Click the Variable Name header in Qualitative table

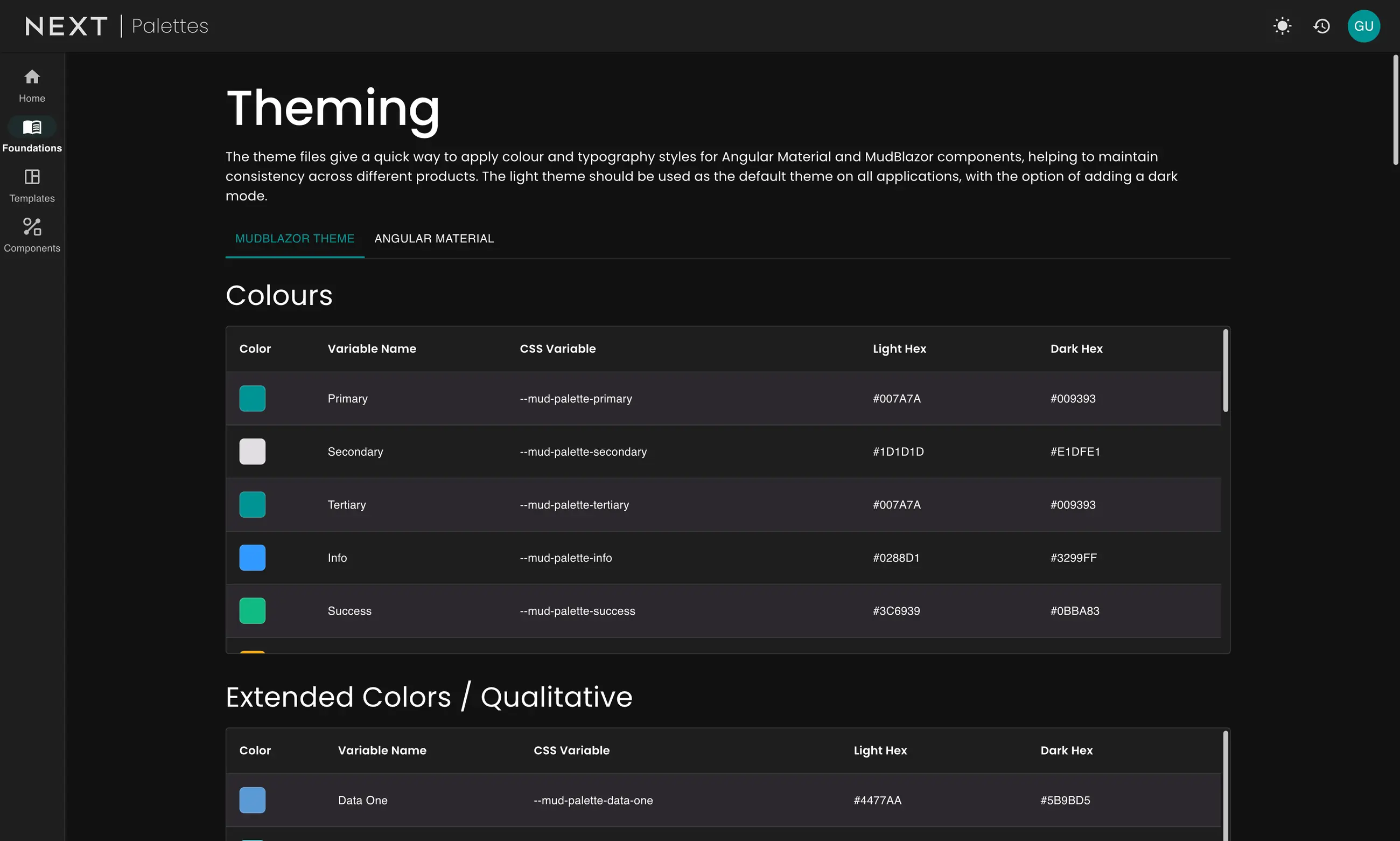coord(382,751)
